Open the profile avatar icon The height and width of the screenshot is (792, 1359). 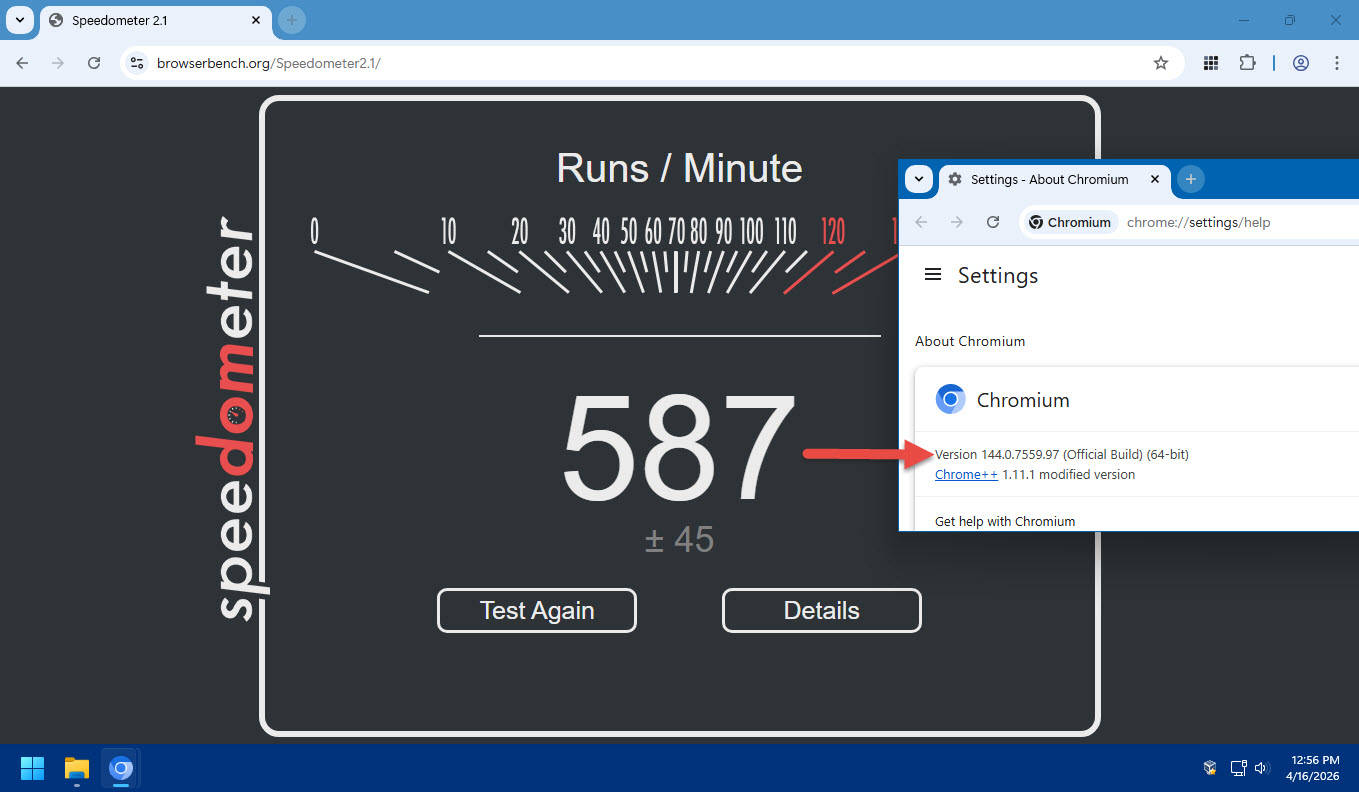[x=1300, y=63]
